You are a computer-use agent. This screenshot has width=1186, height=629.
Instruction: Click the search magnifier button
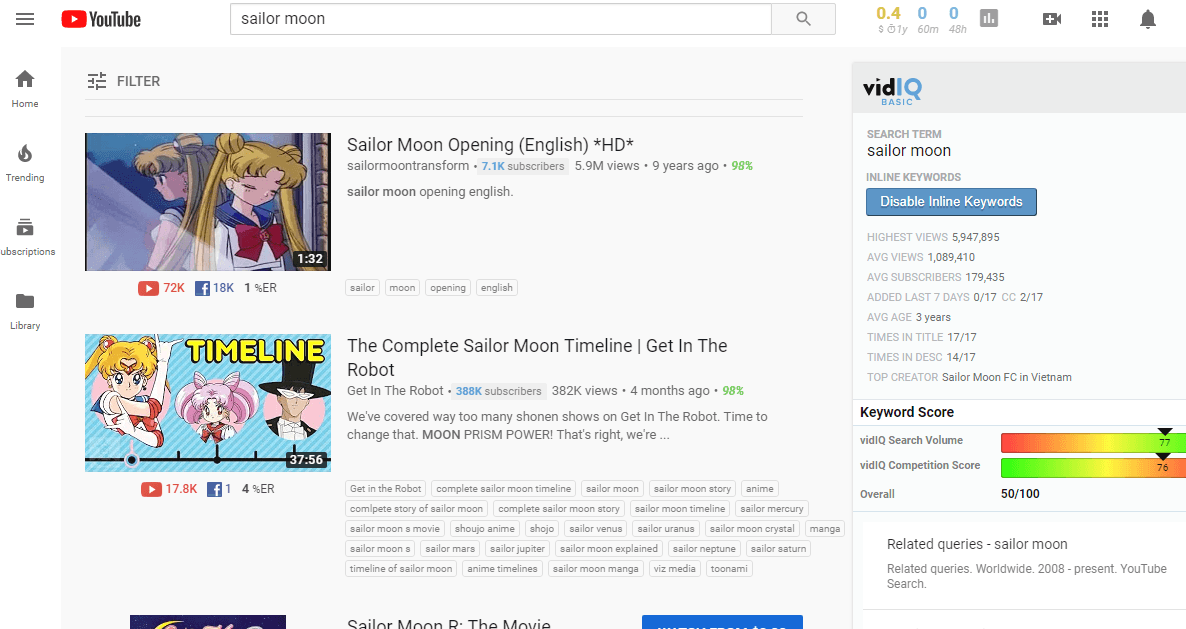point(803,19)
